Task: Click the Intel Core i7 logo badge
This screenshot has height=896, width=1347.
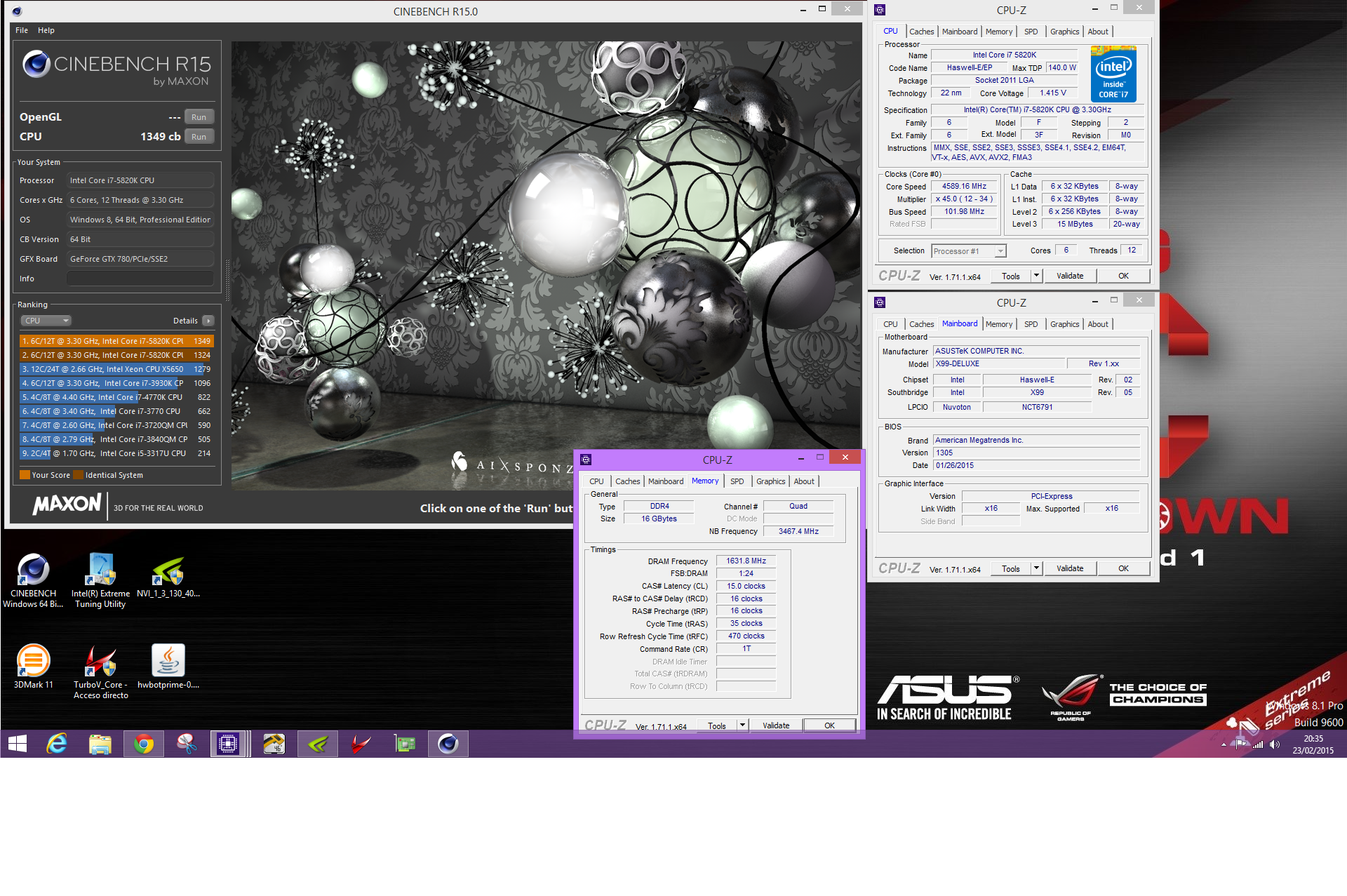Action: coord(1113,74)
